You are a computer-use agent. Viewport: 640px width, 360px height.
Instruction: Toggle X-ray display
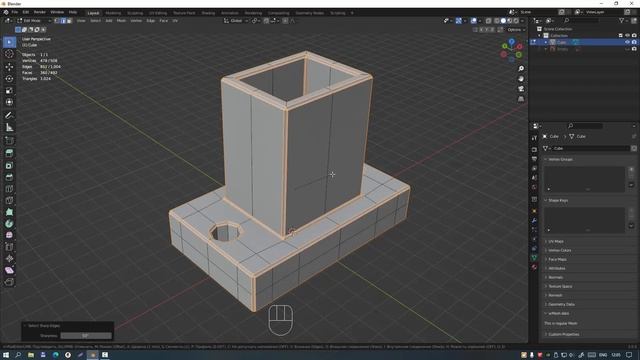[x=488, y=20]
